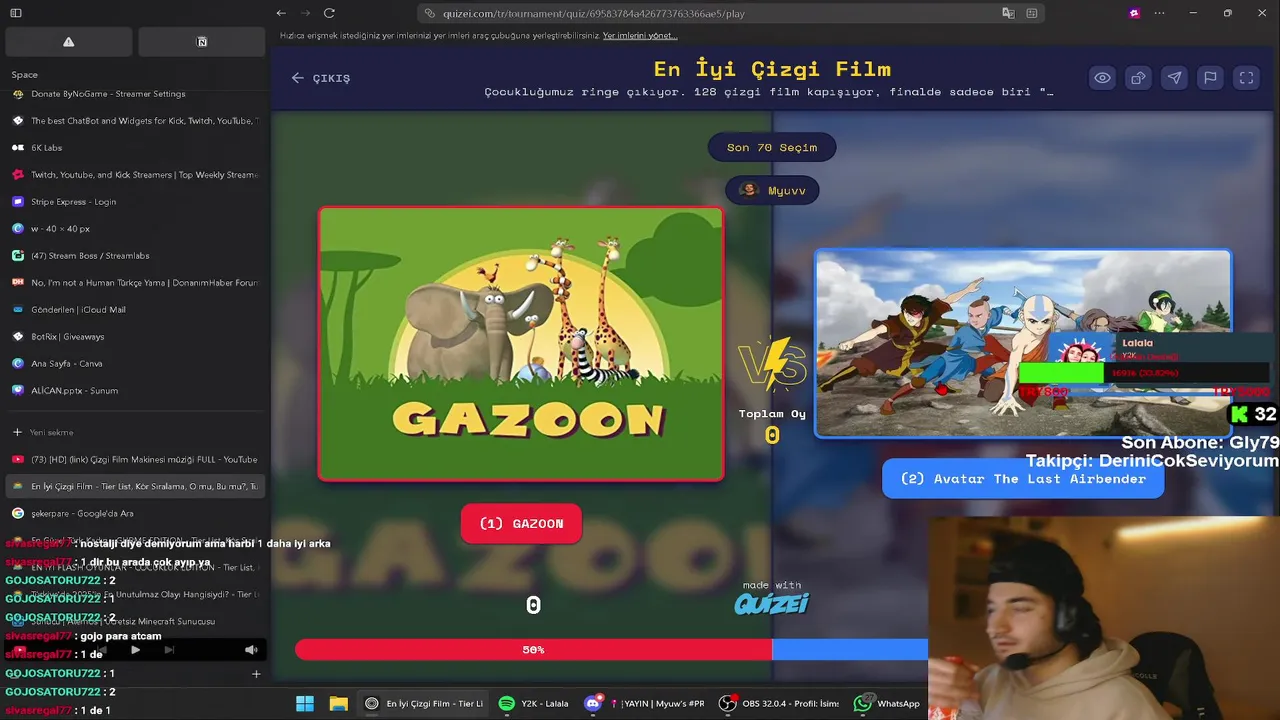Image resolution: width=1280 pixels, height=720 pixels.
Task: Play media in sidebar mini player
Action: pos(135,650)
